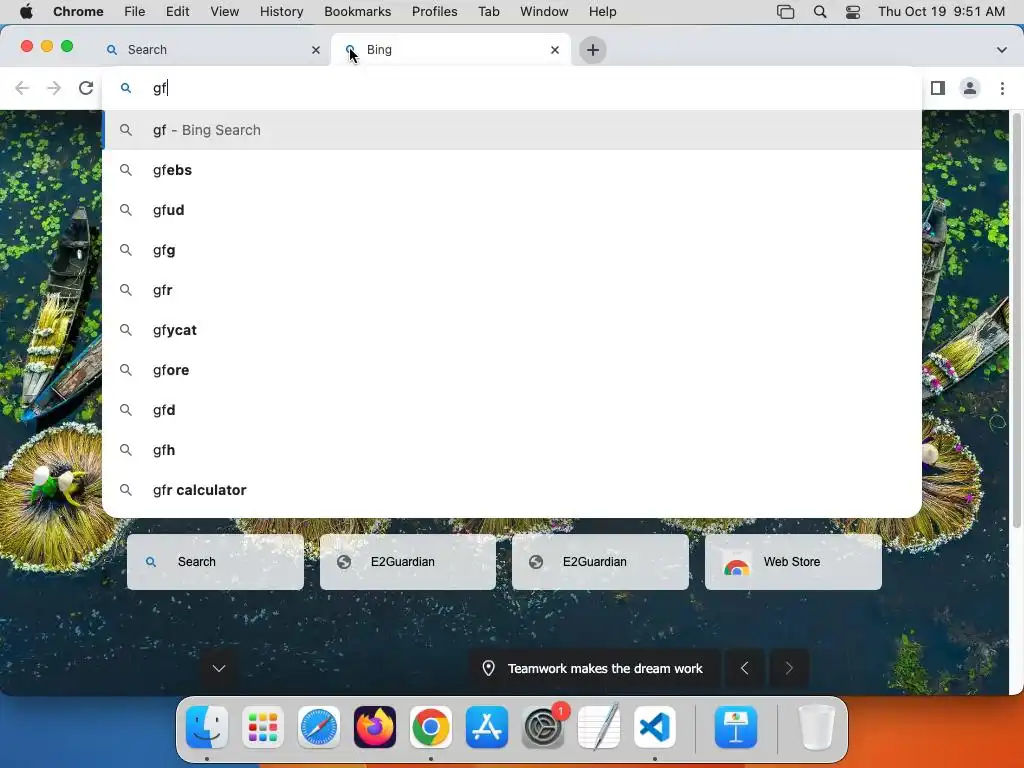Switch to the Search tab
Viewport: 1024px width, 768px height.
[x=212, y=50]
